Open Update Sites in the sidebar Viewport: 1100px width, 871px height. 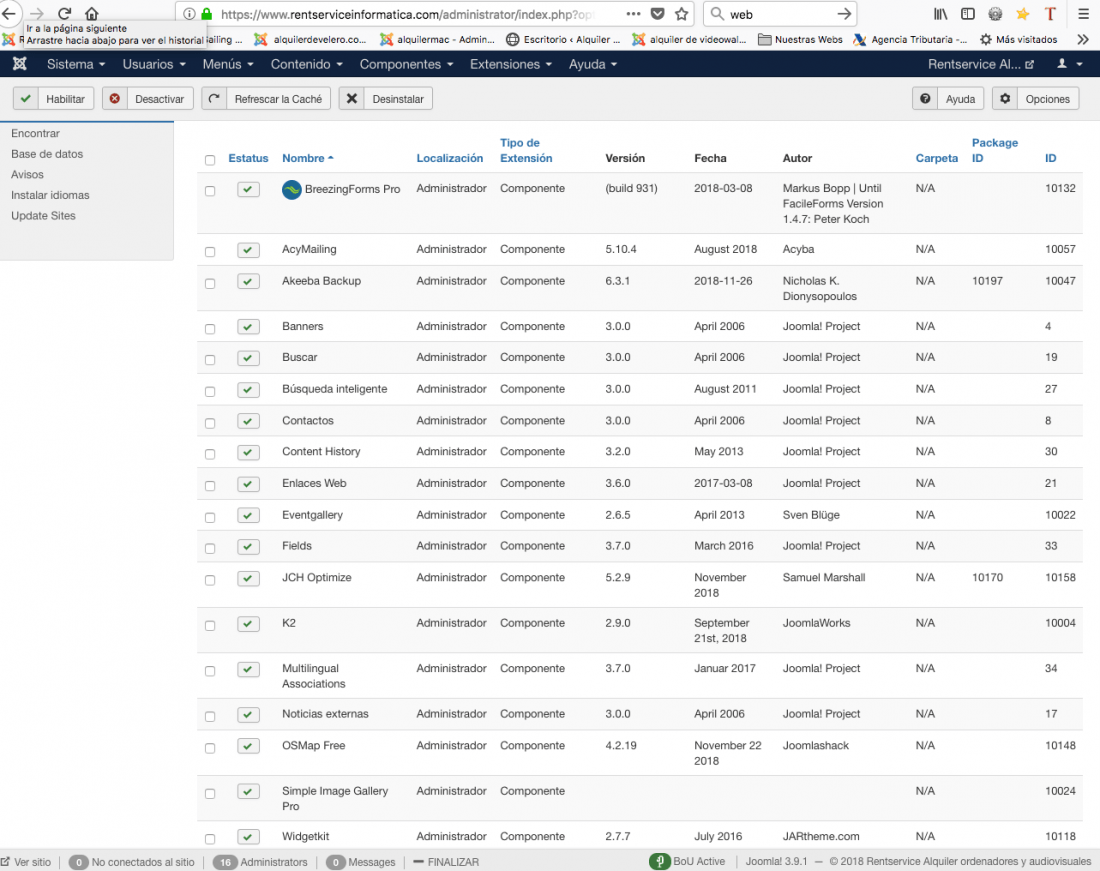coord(43,216)
